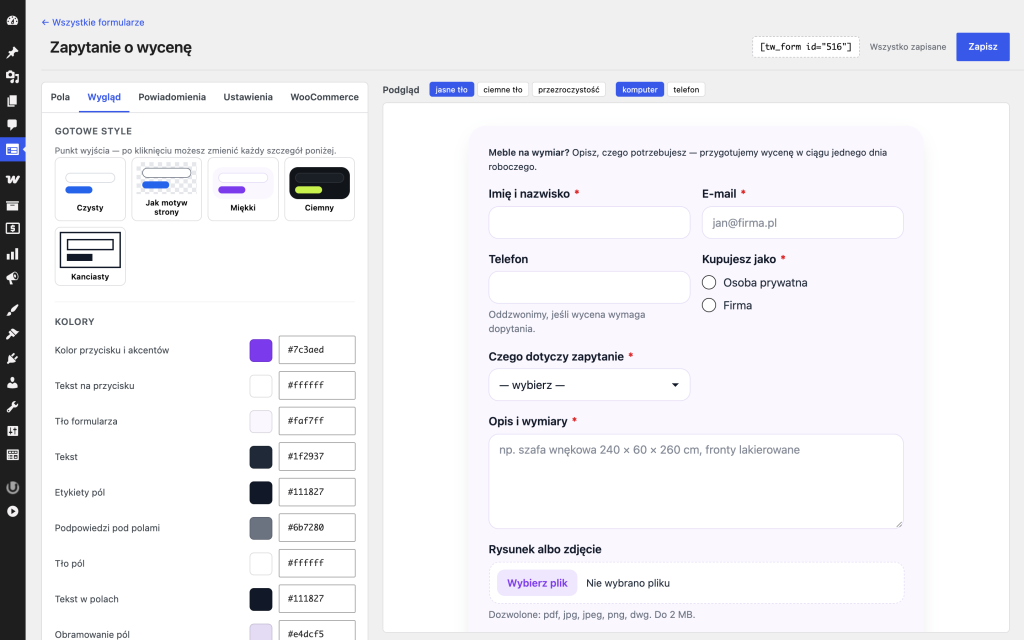Open Analytics via the bar chart icon
The height and width of the screenshot is (640, 1024).
[x=12, y=254]
